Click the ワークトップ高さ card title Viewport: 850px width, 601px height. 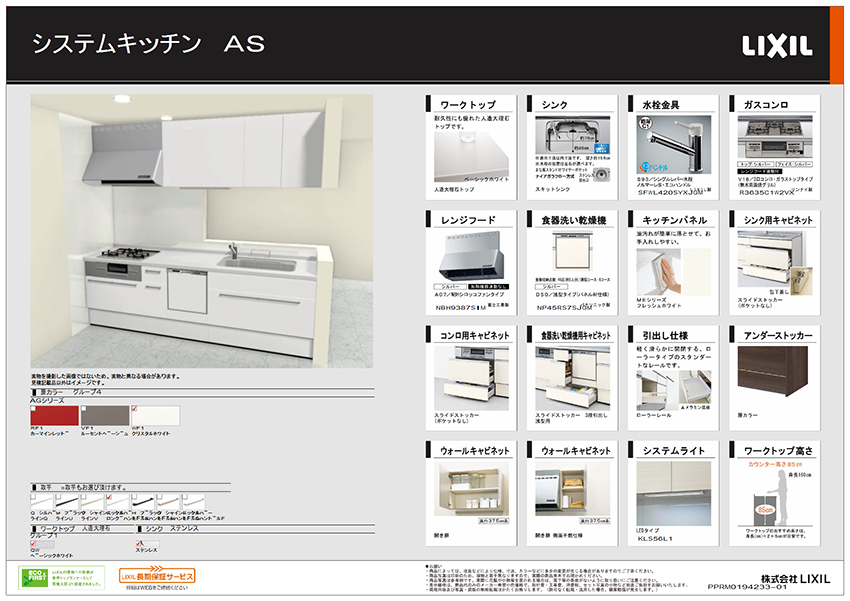[x=778, y=451]
